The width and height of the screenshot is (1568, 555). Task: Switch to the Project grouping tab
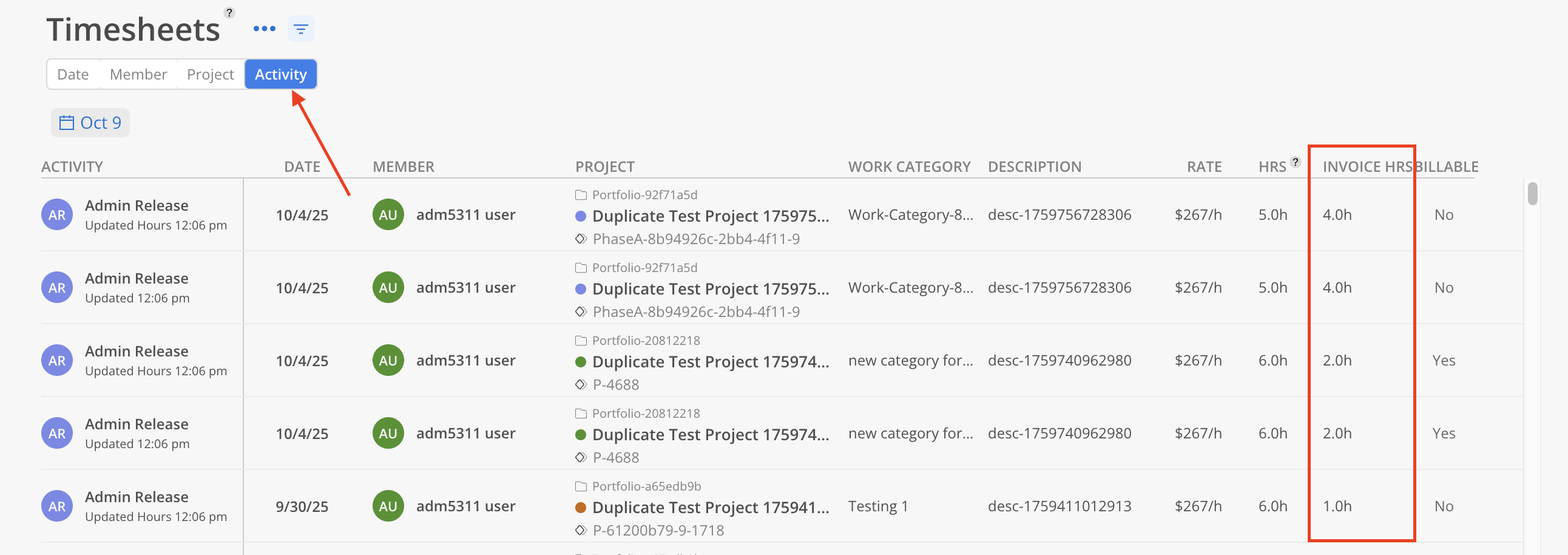[x=211, y=74]
